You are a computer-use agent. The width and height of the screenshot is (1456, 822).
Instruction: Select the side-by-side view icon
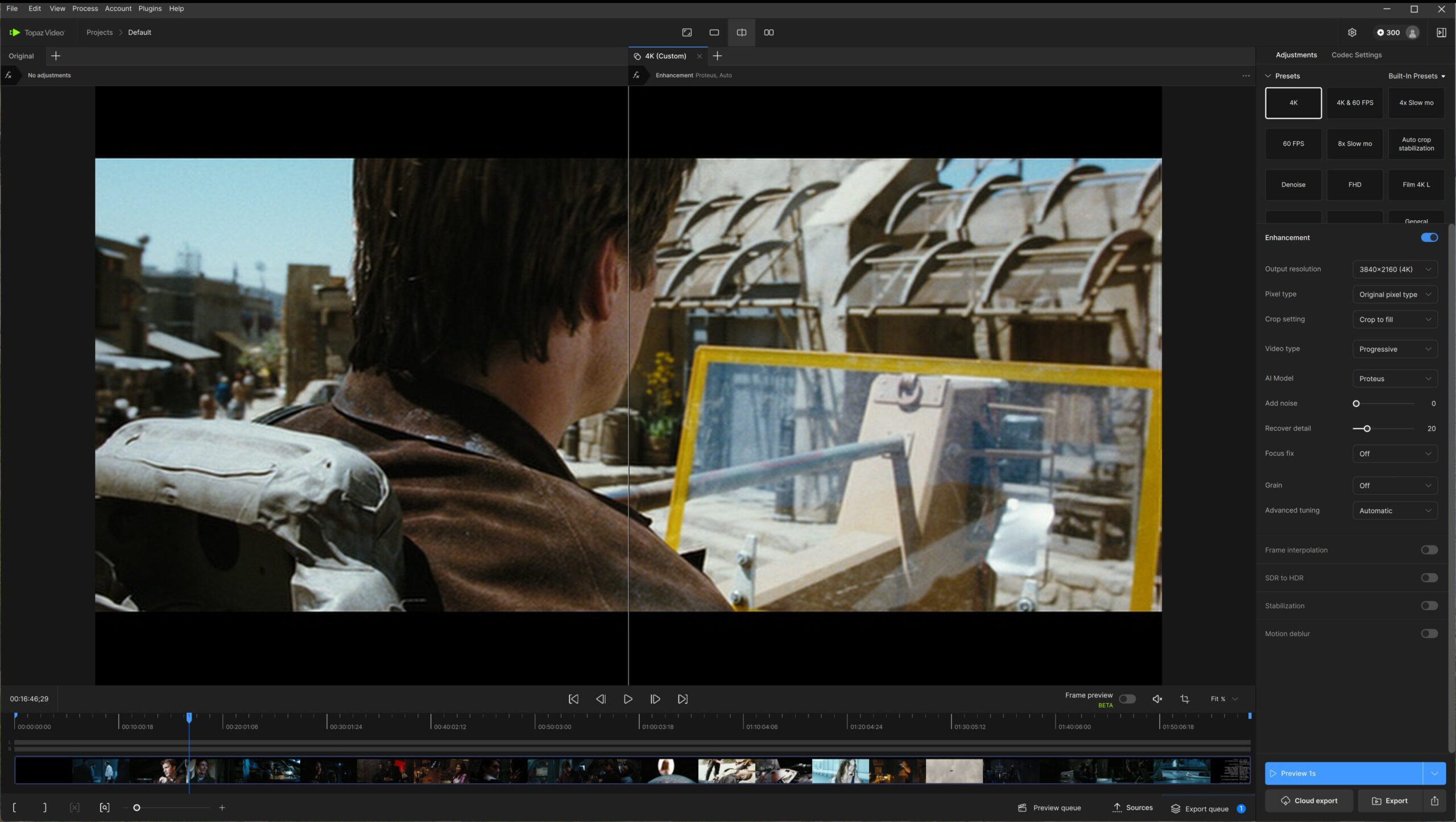click(x=768, y=32)
